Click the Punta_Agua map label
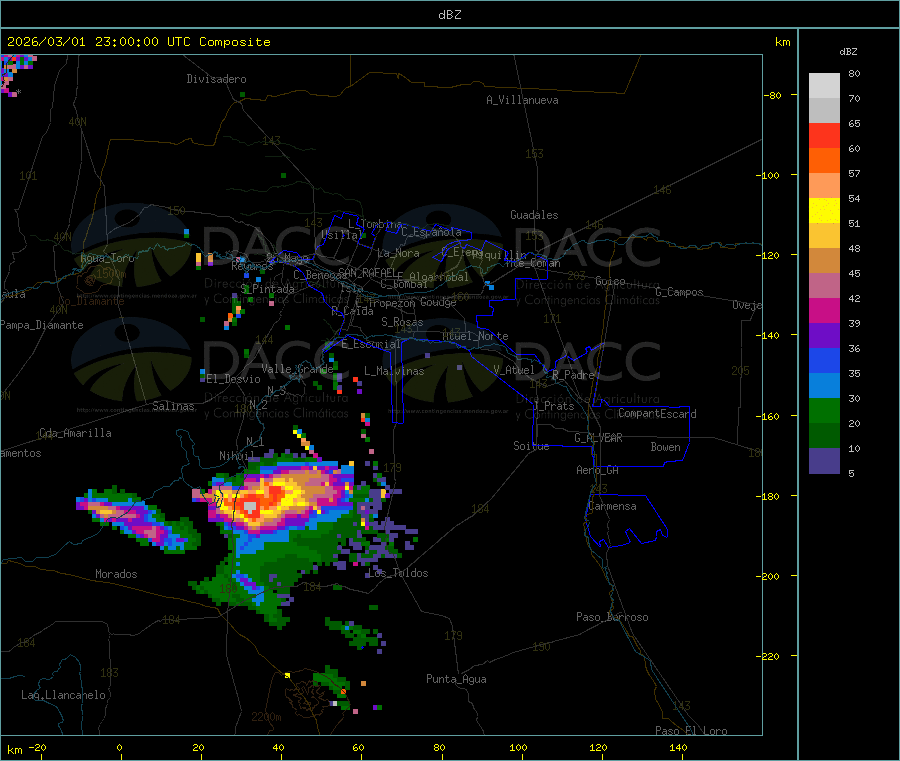 point(456,679)
